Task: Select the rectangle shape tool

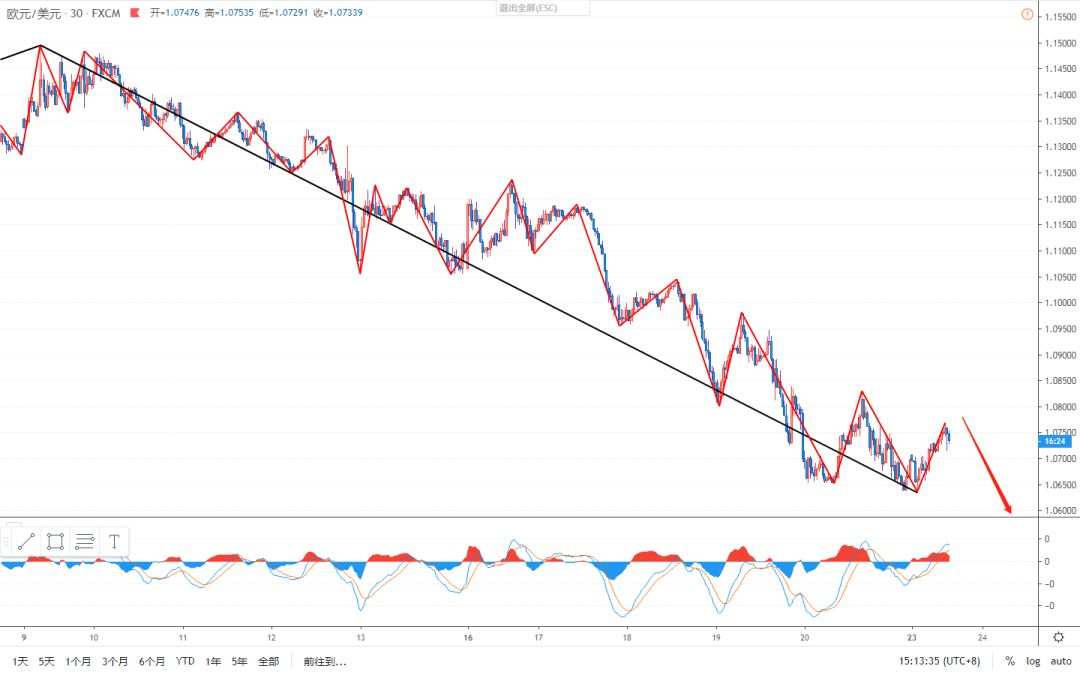Action: pos(55,542)
